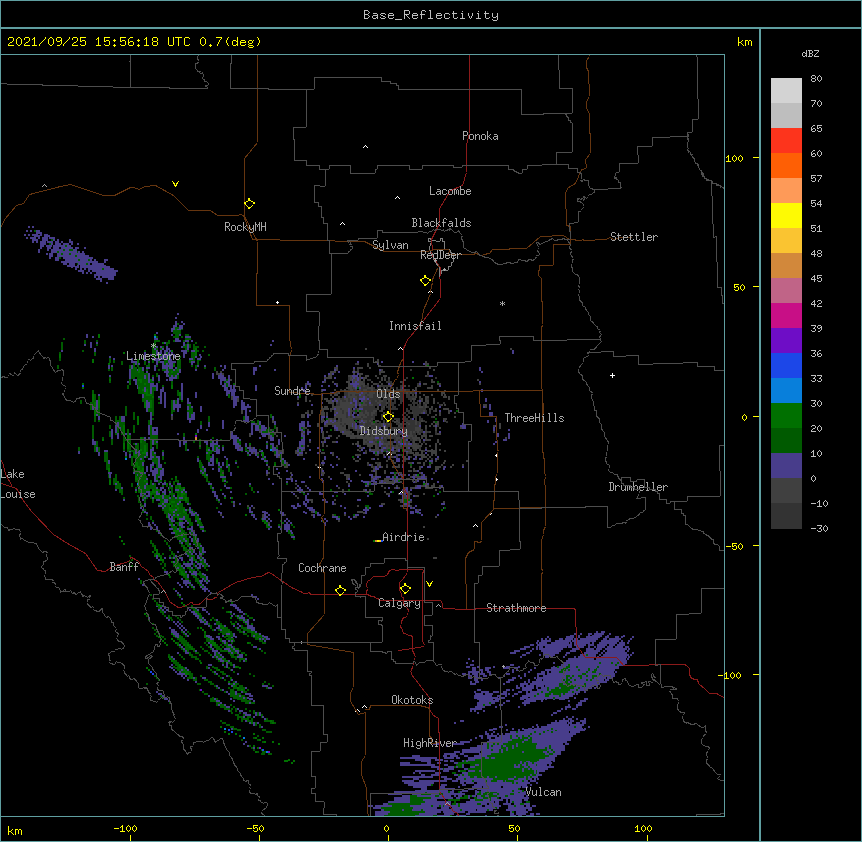This screenshot has height=842, width=862.
Task: Click the yellow diamond marker between Olds and Didsbury
Action: click(388, 417)
